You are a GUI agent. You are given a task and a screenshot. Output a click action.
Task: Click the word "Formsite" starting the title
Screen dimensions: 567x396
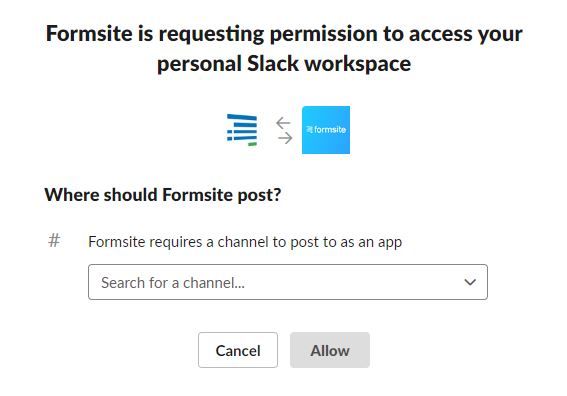pyautogui.click(x=89, y=34)
